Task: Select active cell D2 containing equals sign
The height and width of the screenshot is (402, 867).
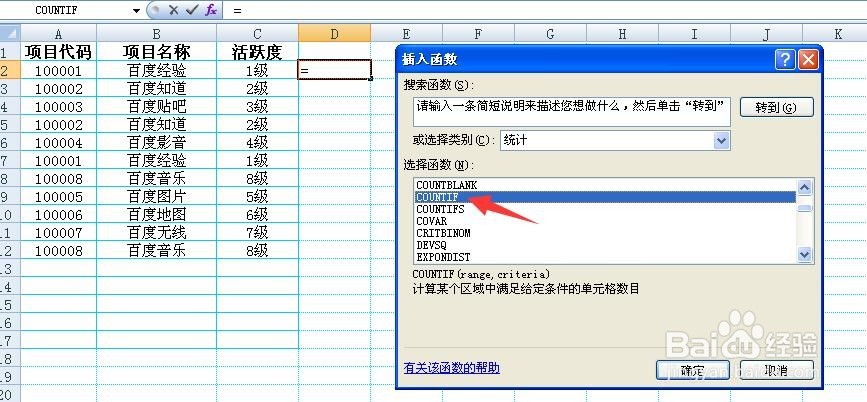Action: pyautogui.click(x=334, y=70)
